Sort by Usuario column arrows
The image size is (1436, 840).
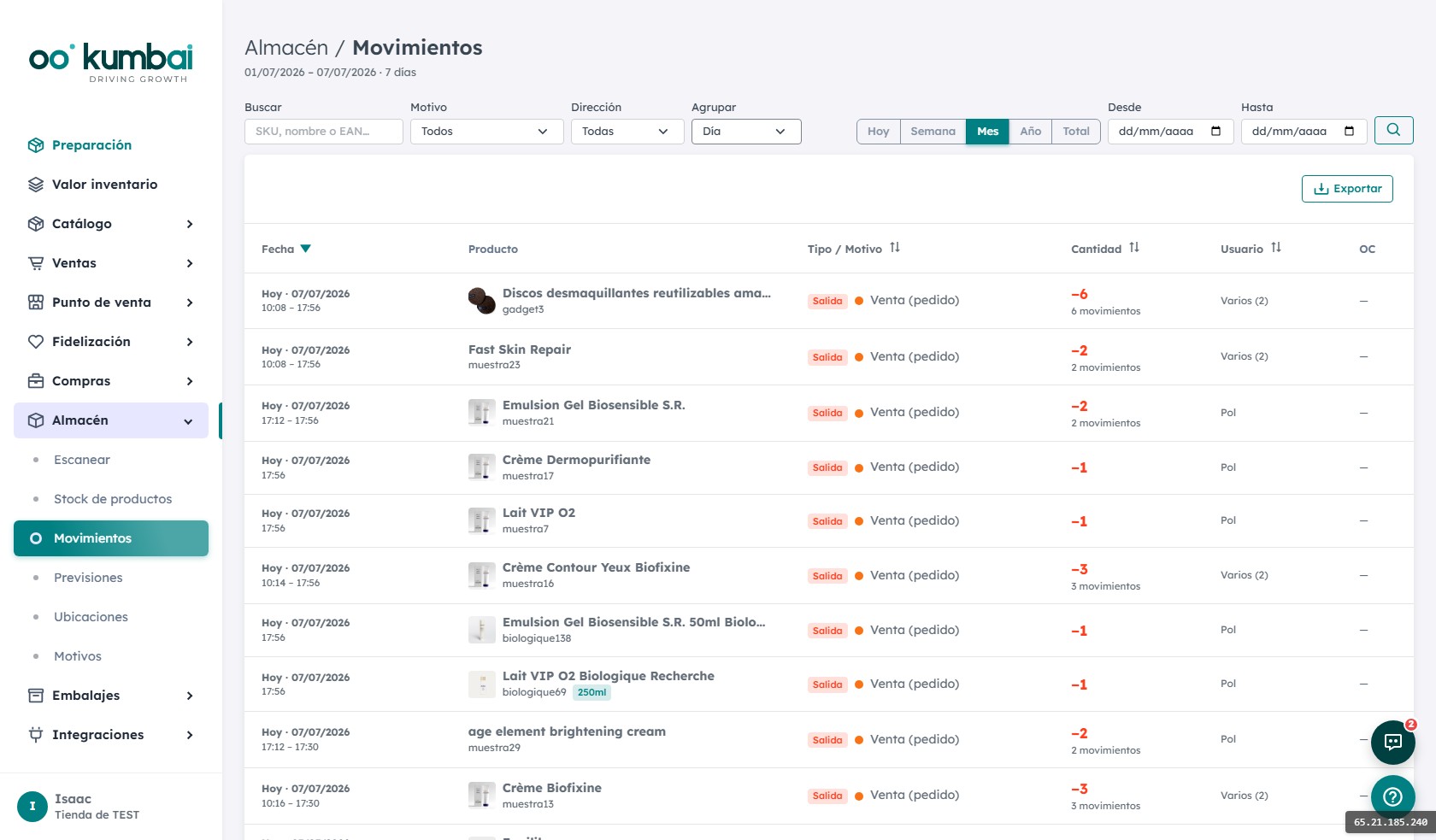[1275, 248]
